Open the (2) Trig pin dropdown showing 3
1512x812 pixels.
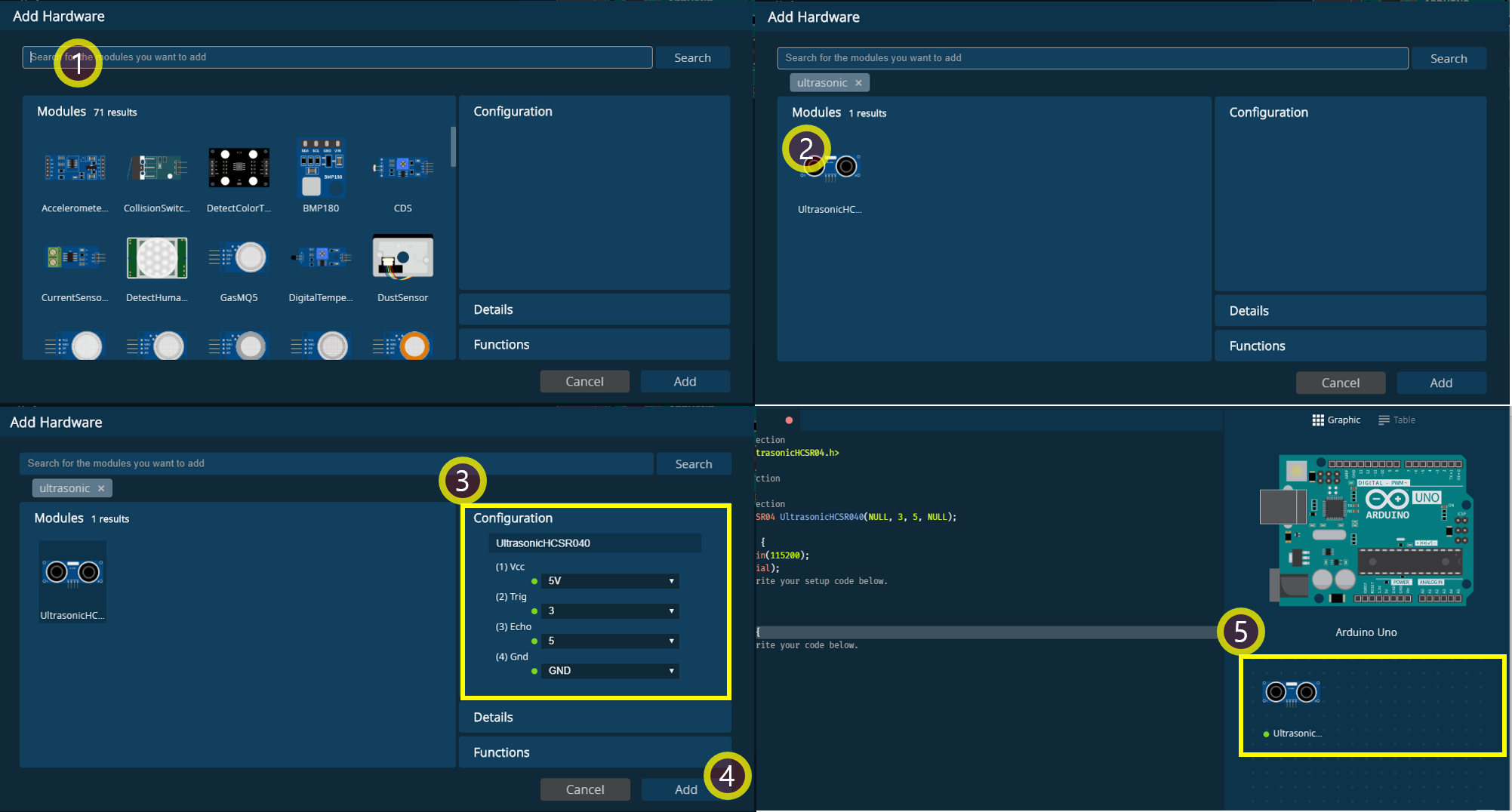(610, 611)
